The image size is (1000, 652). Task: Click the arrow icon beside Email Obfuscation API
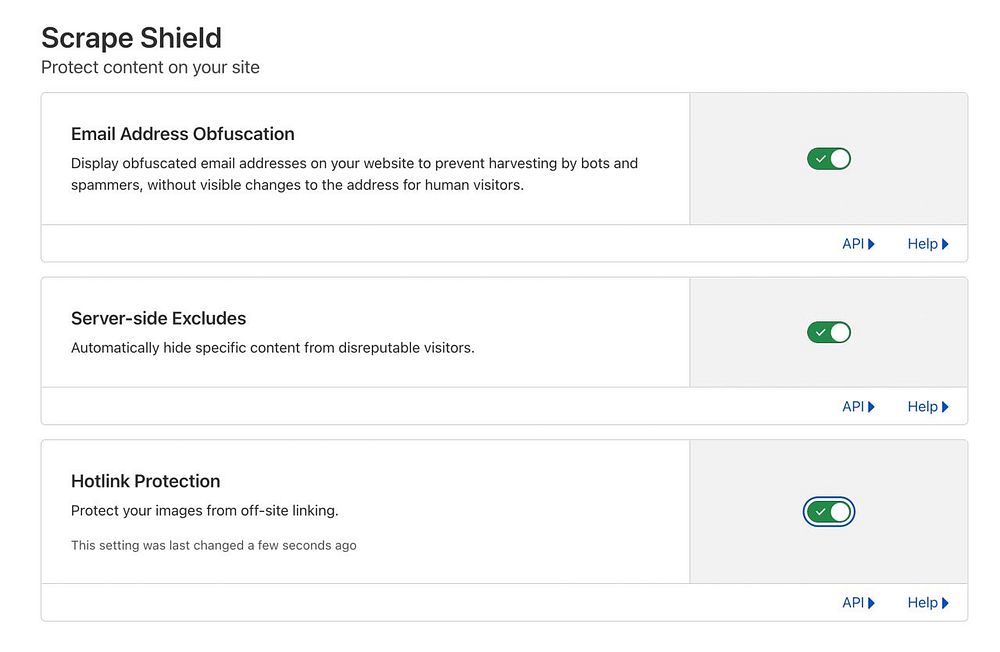point(872,244)
